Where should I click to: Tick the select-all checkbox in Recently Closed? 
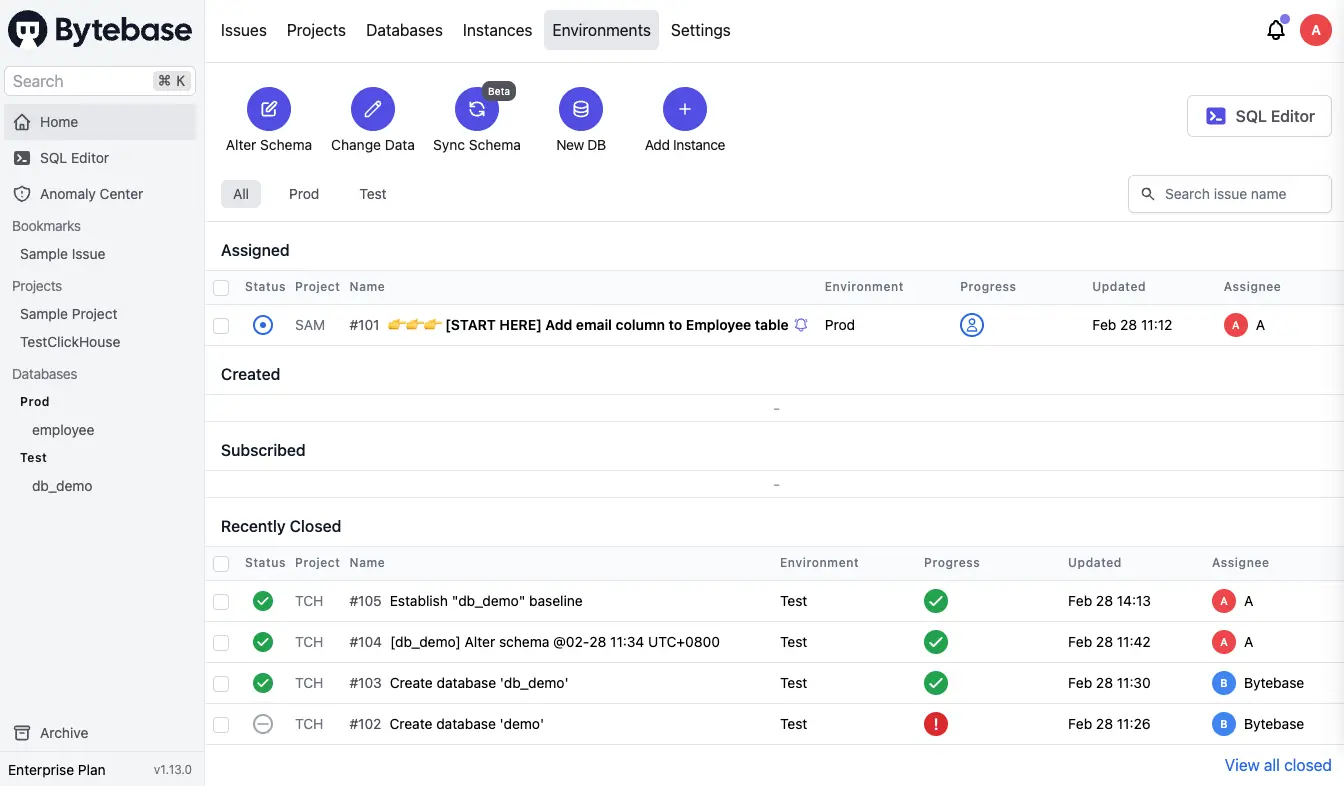coord(221,564)
